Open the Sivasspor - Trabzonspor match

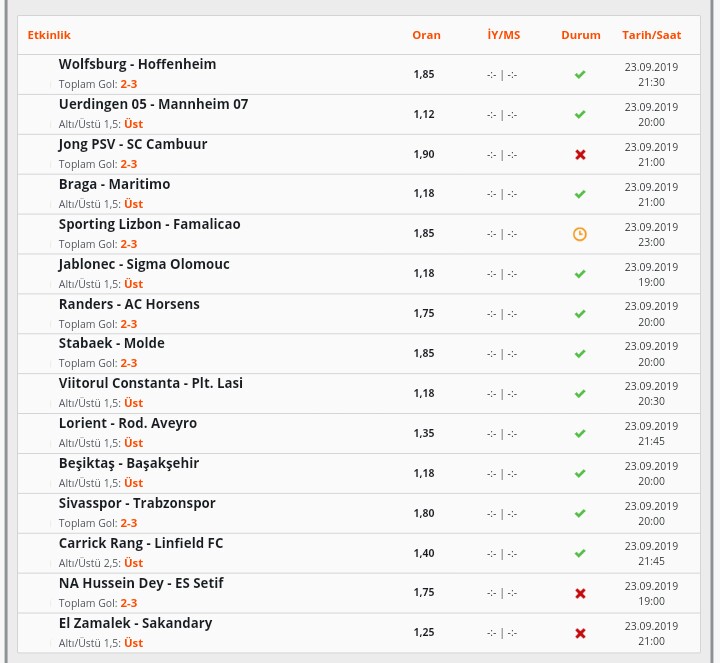[137, 503]
